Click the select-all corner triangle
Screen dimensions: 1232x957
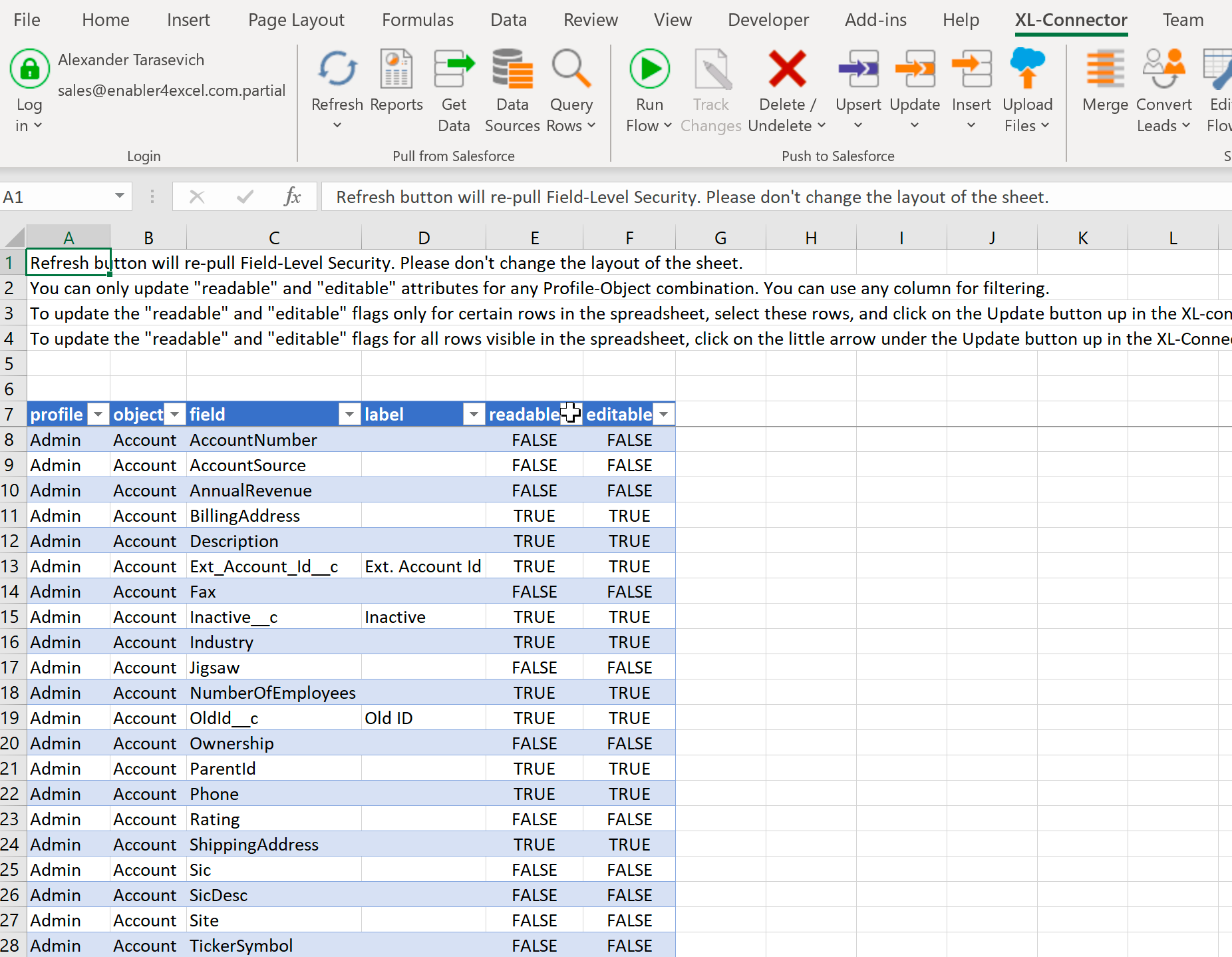pyautogui.click(x=13, y=237)
